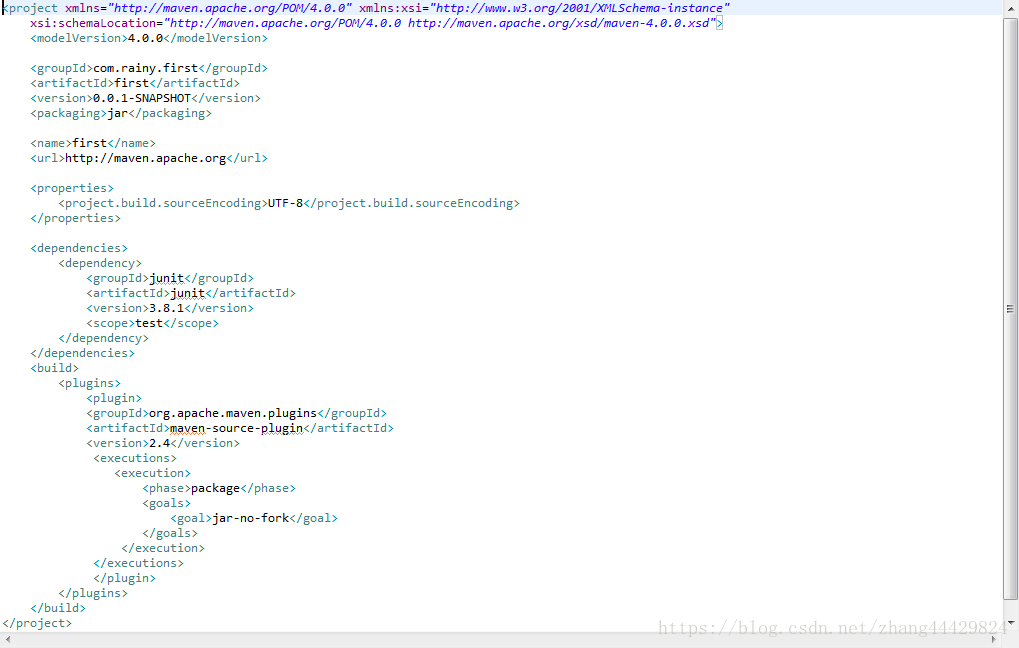Viewport: 1019px width, 648px height.
Task: Click the scope value test
Action: click(x=149, y=323)
